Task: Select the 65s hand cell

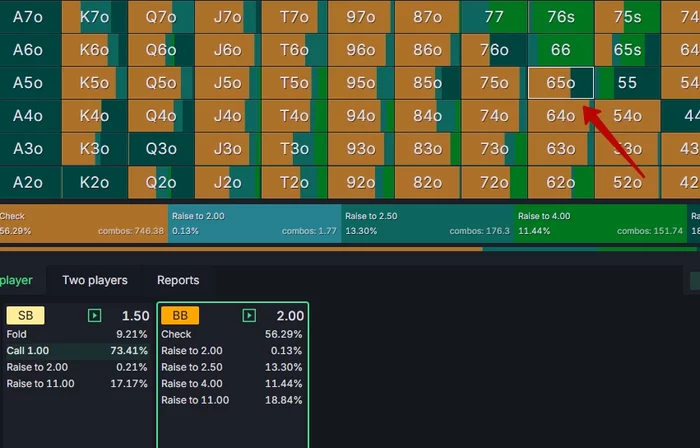Action: pyautogui.click(x=627, y=50)
